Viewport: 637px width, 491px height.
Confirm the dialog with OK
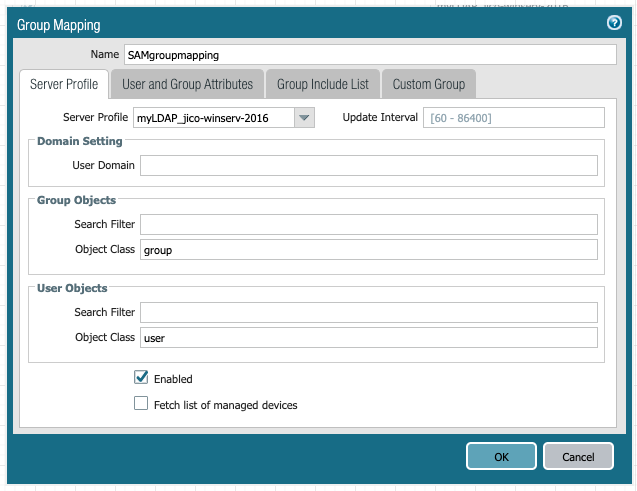pyautogui.click(x=501, y=457)
